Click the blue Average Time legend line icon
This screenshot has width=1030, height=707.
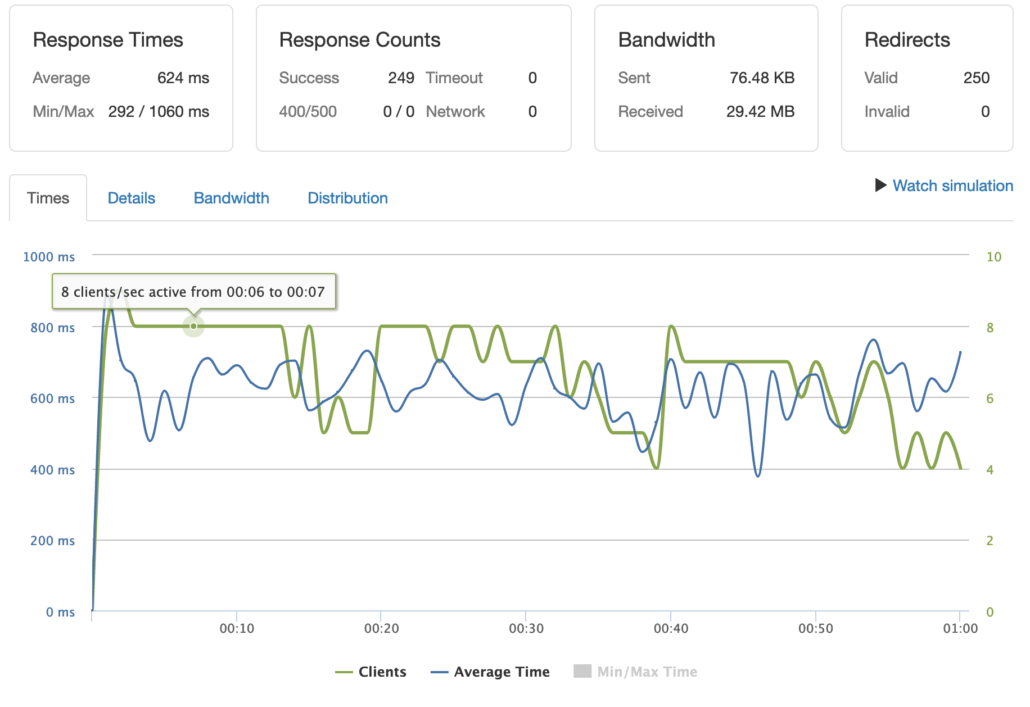pos(438,672)
